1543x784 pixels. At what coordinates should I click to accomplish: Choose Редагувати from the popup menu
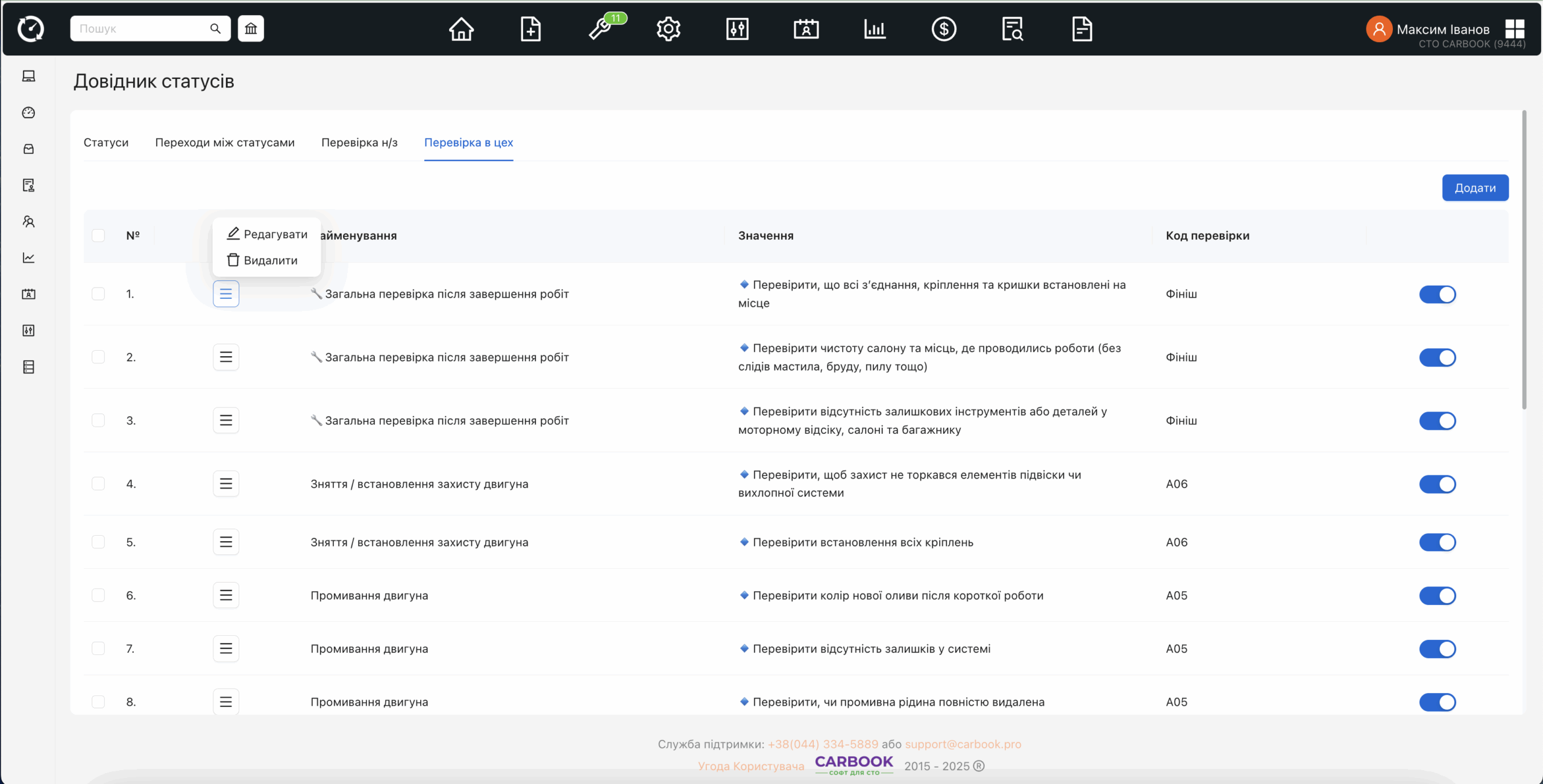[x=267, y=234]
